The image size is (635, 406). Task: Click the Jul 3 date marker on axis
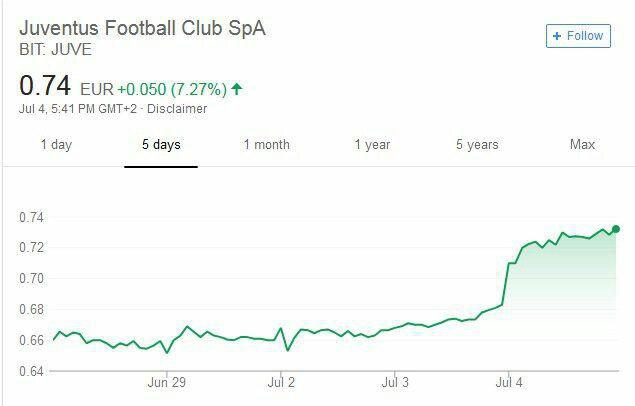pos(395,381)
